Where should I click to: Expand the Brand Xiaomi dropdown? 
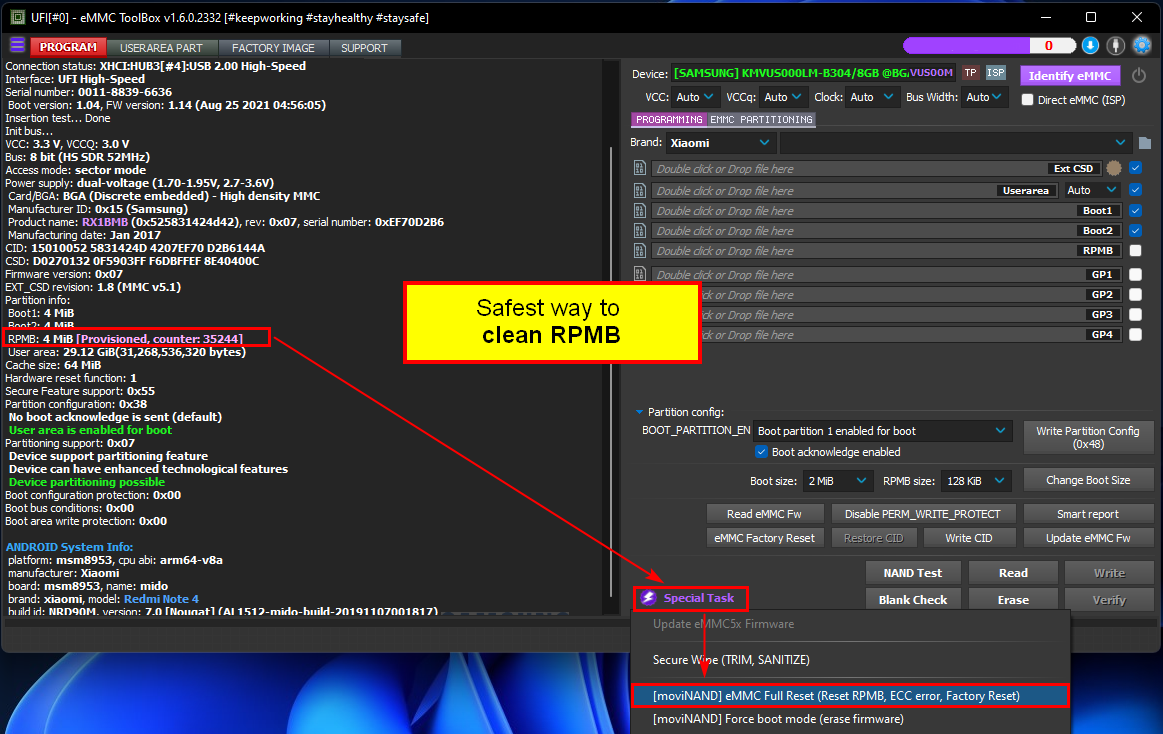click(x=720, y=142)
